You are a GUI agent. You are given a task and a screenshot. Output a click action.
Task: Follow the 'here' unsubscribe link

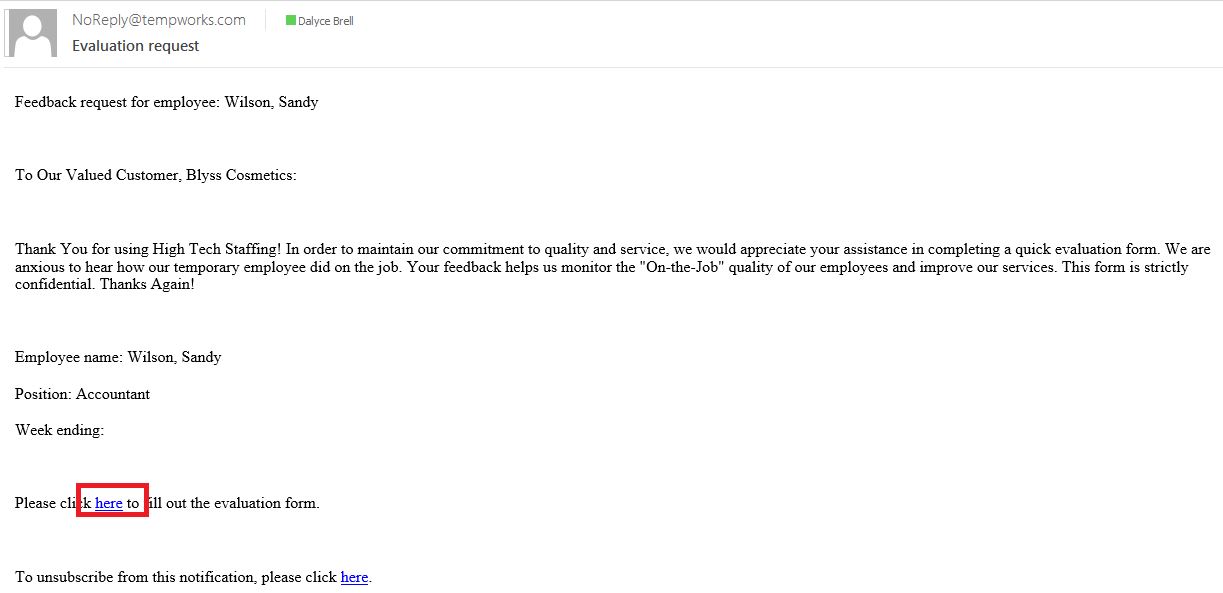(354, 577)
